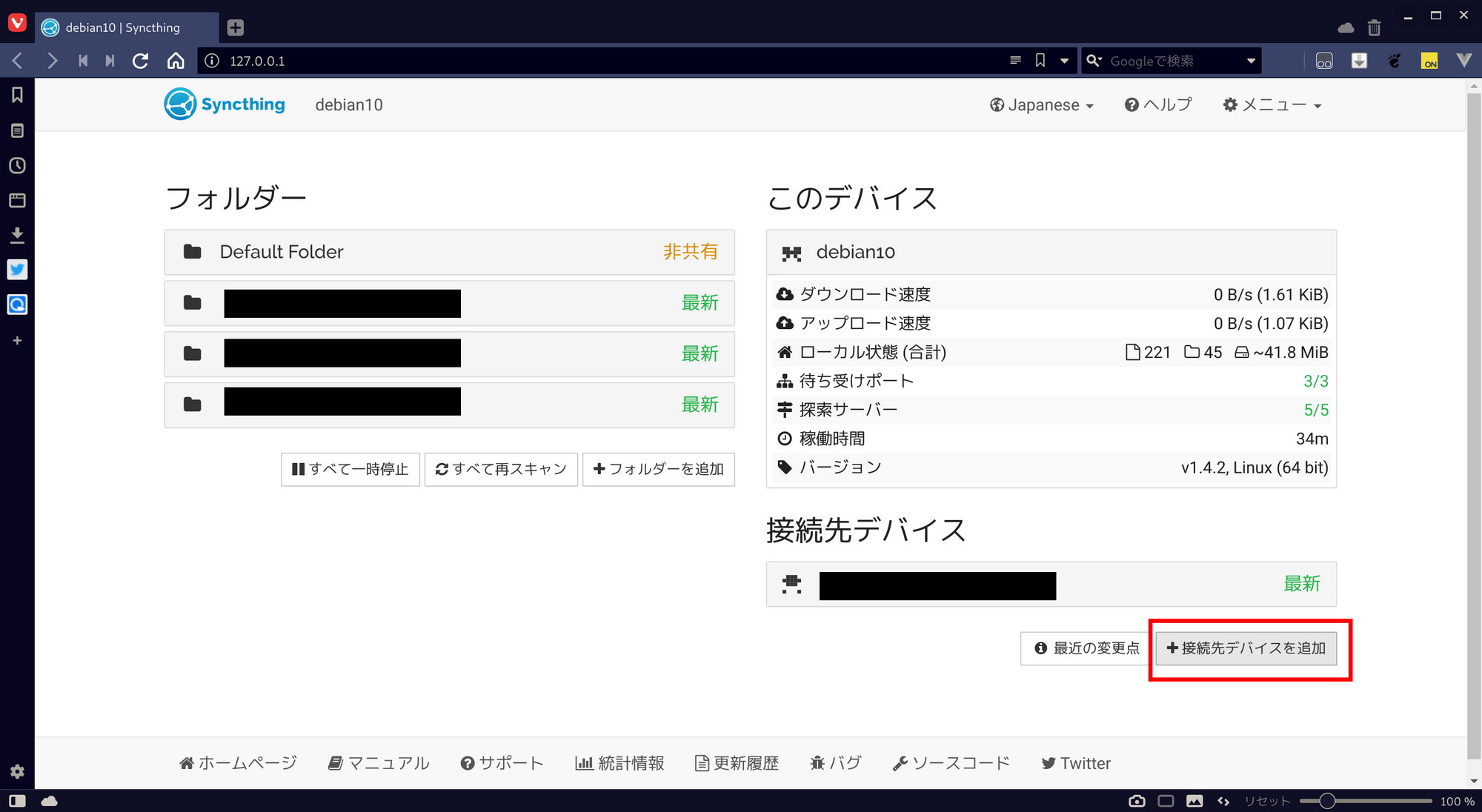This screenshot has height=812, width=1482.
Task: Toggle the side panel visibility
Action: pos(17,801)
